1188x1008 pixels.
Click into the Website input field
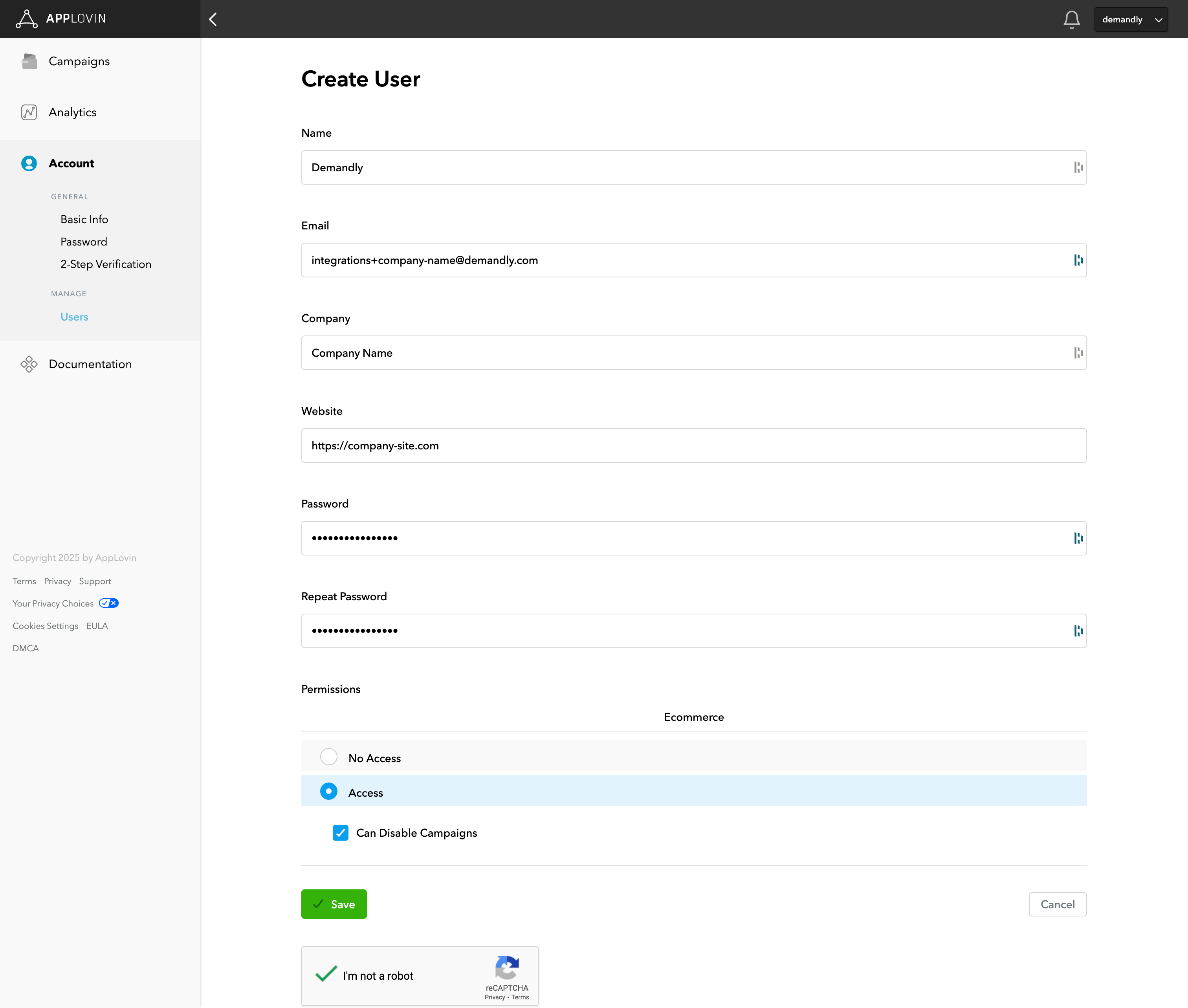tap(693, 446)
